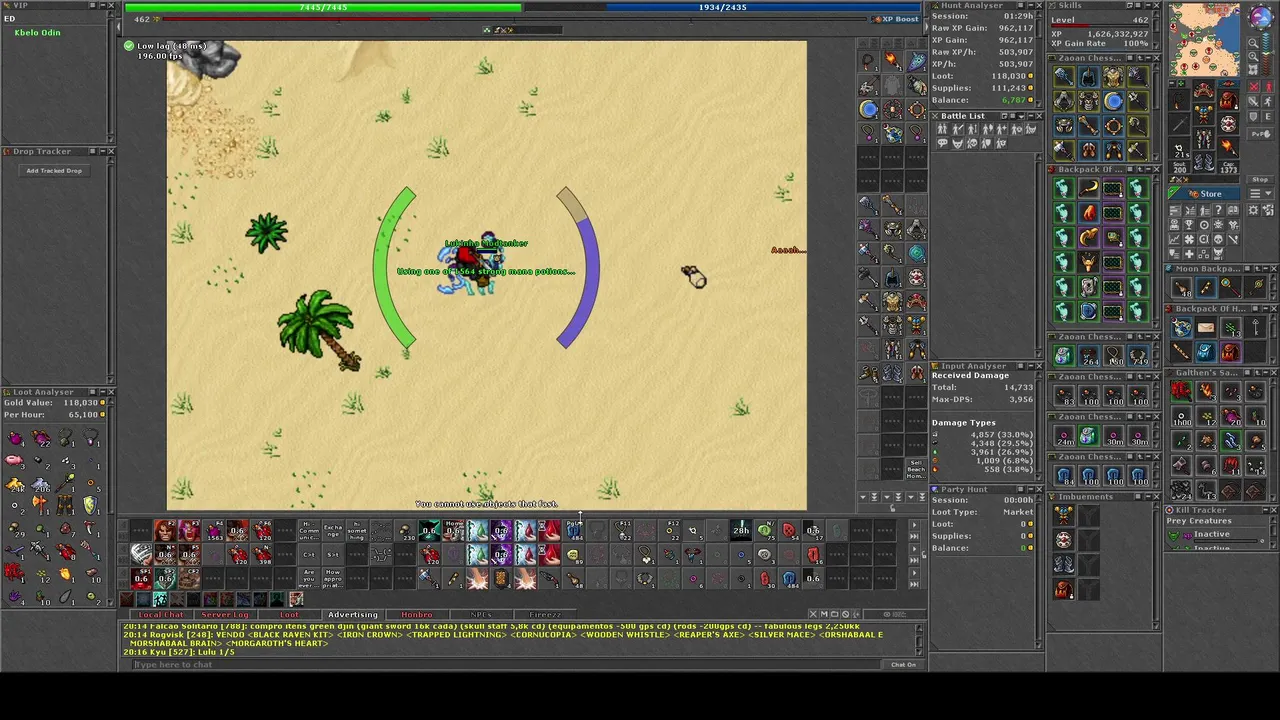Image resolution: width=1280 pixels, height=720 pixels.
Task: Open the red backpack equipment slot
Action: point(1228,99)
